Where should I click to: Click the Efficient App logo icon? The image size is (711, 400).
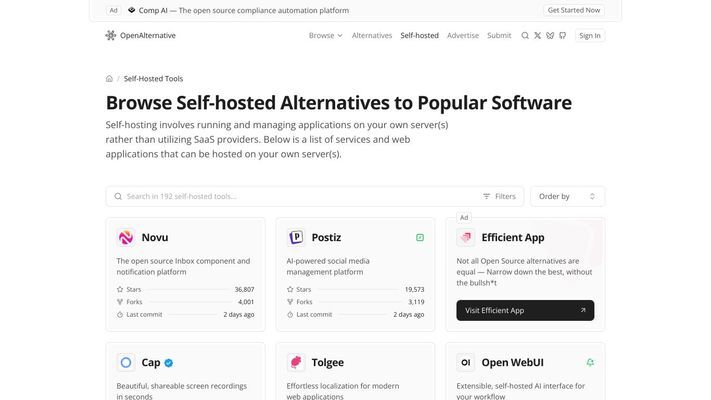click(466, 237)
